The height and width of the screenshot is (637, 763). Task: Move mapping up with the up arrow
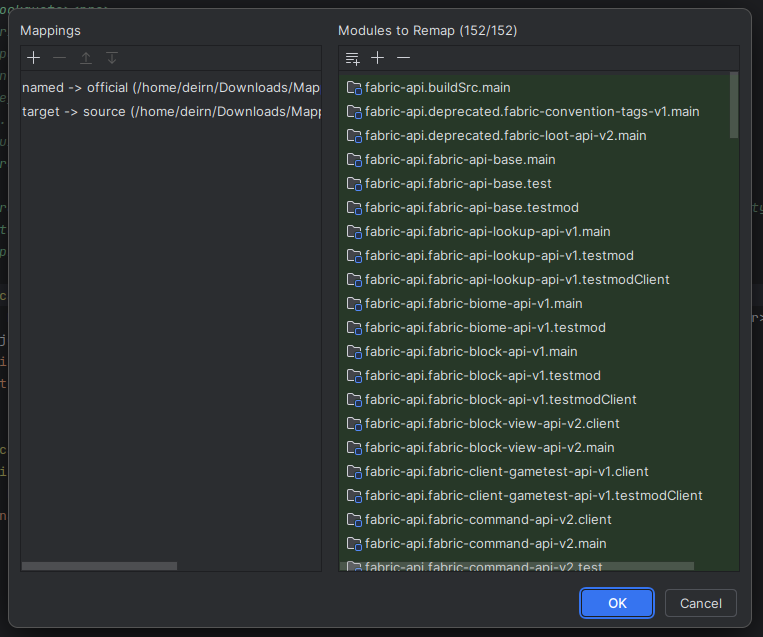point(86,58)
